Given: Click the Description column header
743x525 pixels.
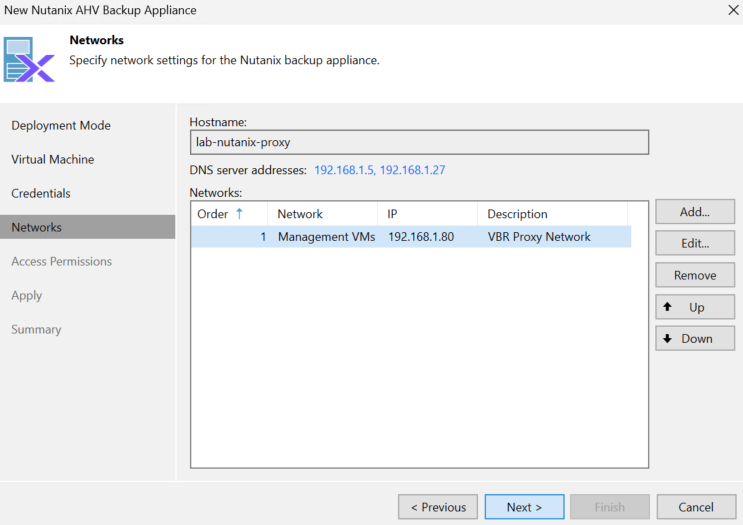Looking at the screenshot, I should 553,214.
